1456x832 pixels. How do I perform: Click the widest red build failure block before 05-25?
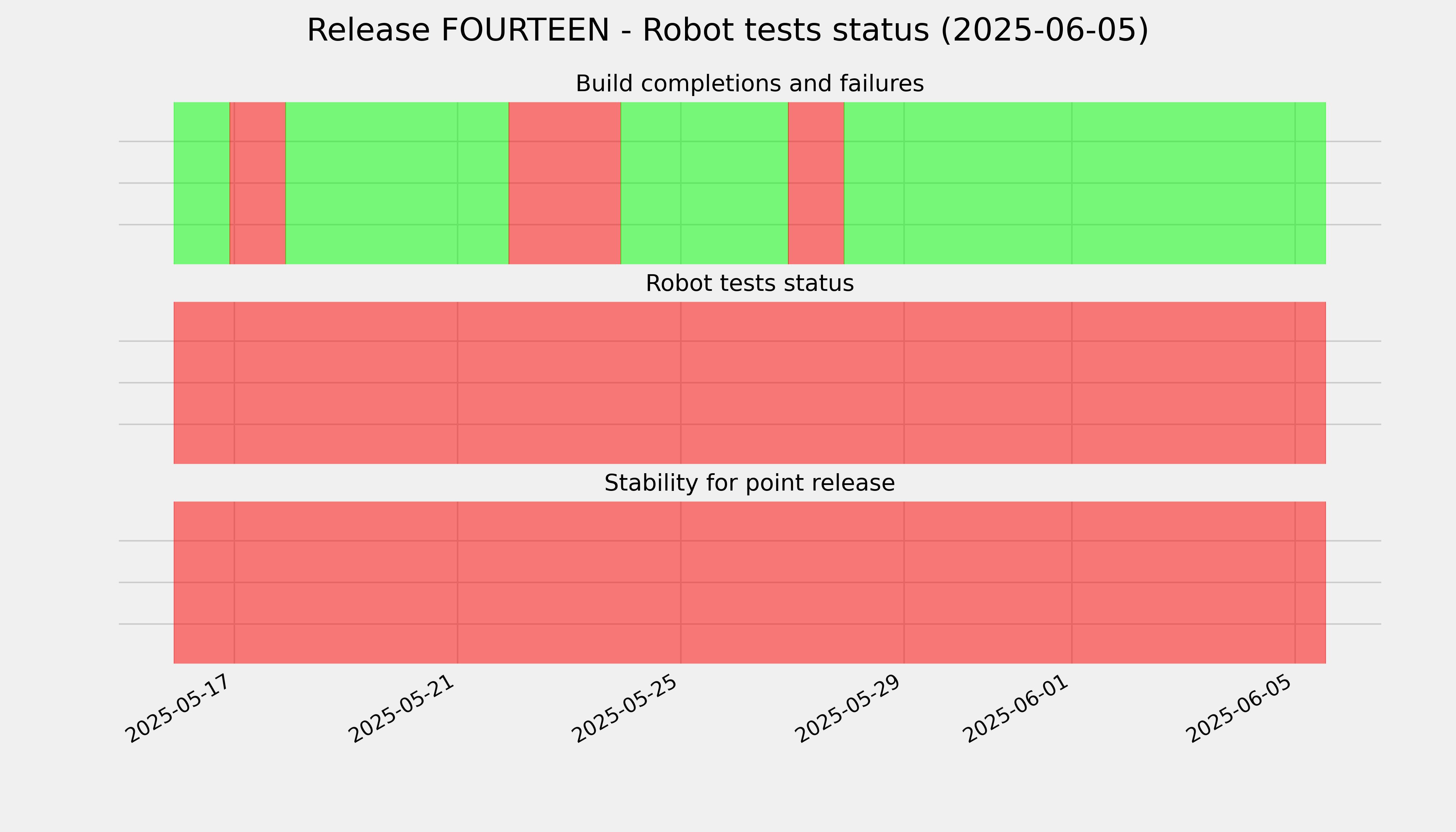[565, 183]
